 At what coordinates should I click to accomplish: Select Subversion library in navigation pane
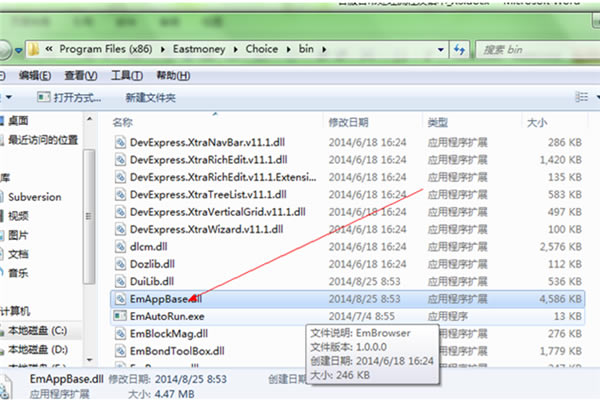[35, 197]
